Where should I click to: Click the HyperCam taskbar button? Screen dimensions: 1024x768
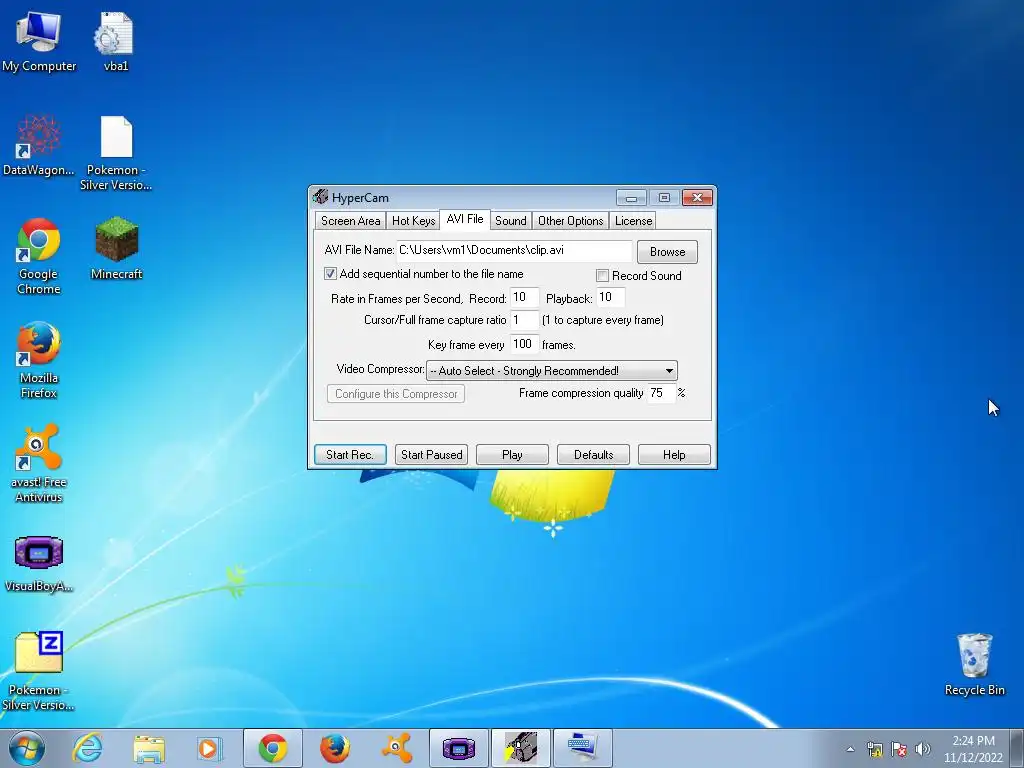tap(520, 748)
